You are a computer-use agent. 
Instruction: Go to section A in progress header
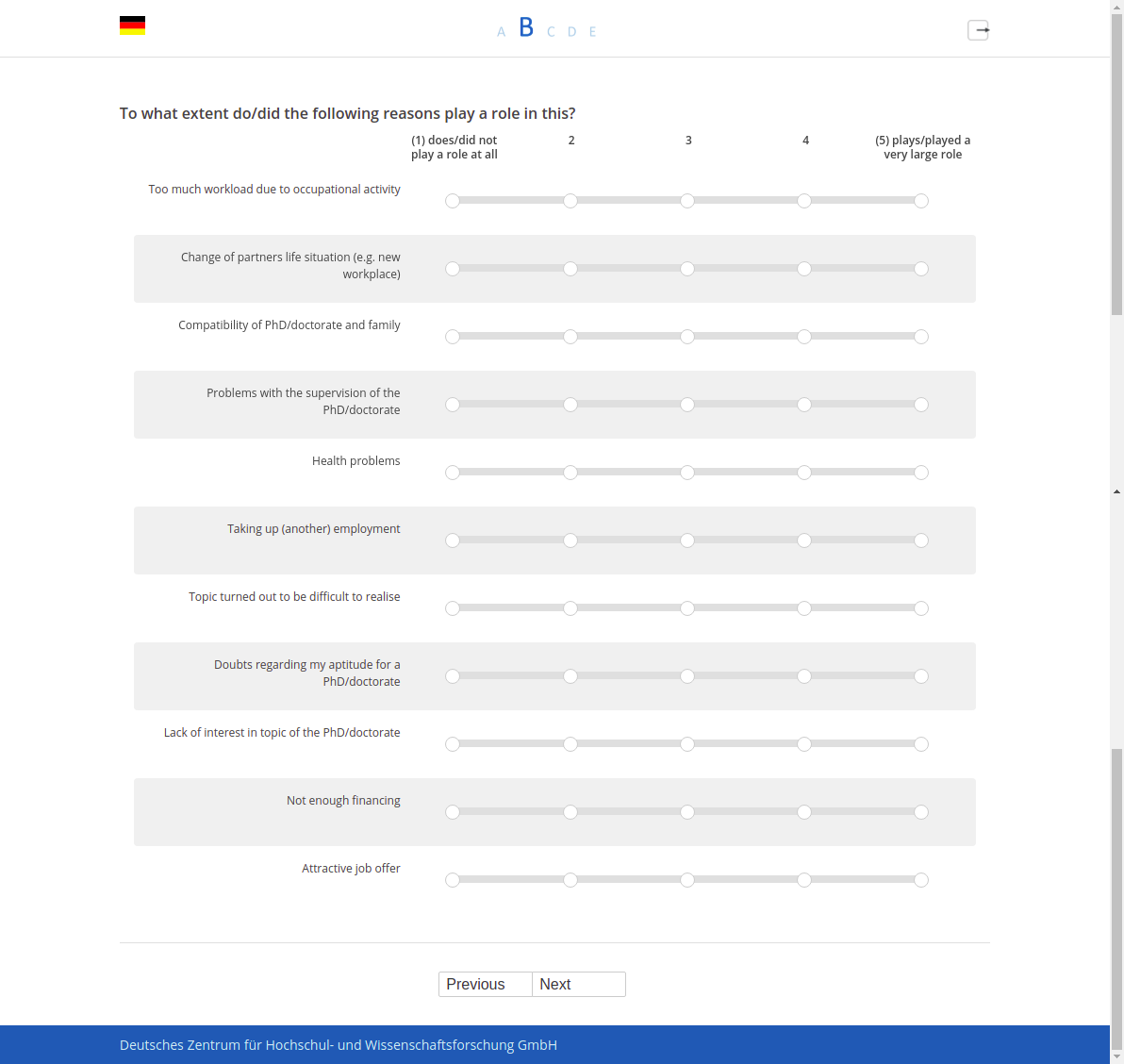(x=501, y=31)
